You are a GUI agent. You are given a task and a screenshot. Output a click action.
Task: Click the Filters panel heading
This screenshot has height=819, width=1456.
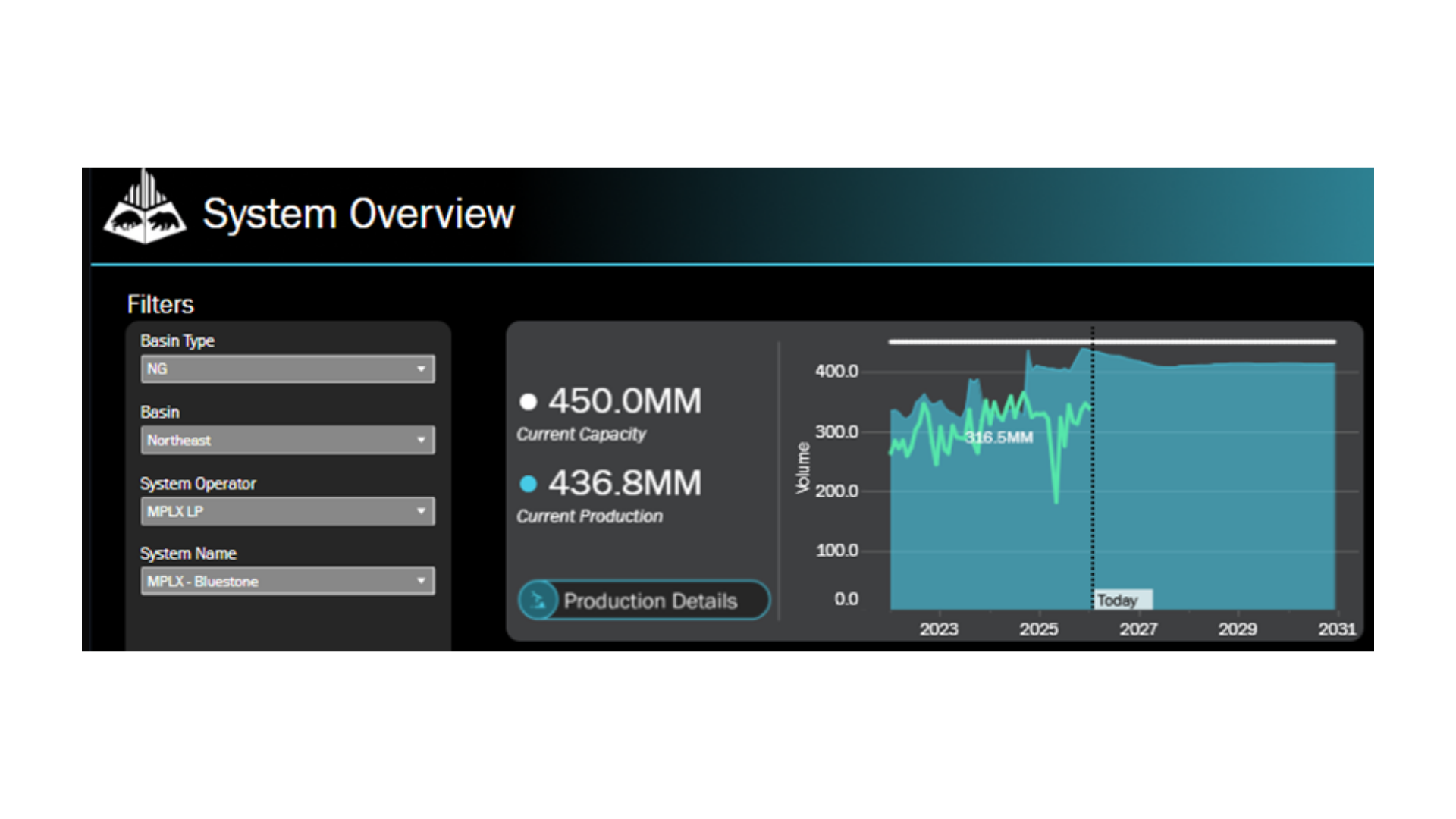161,304
